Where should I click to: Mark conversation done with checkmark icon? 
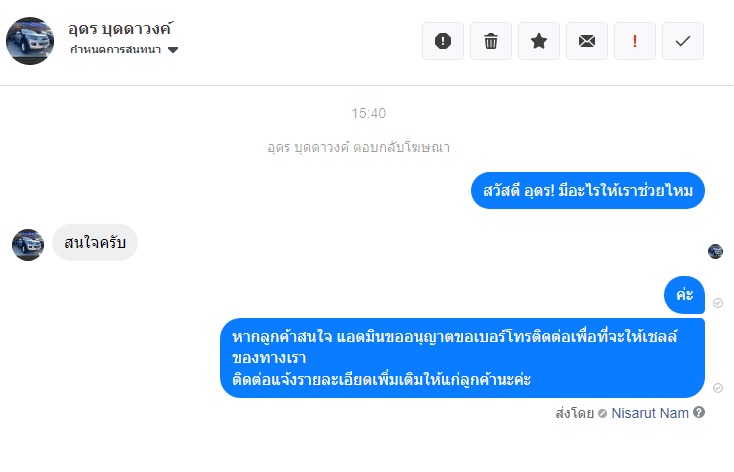[x=683, y=41]
